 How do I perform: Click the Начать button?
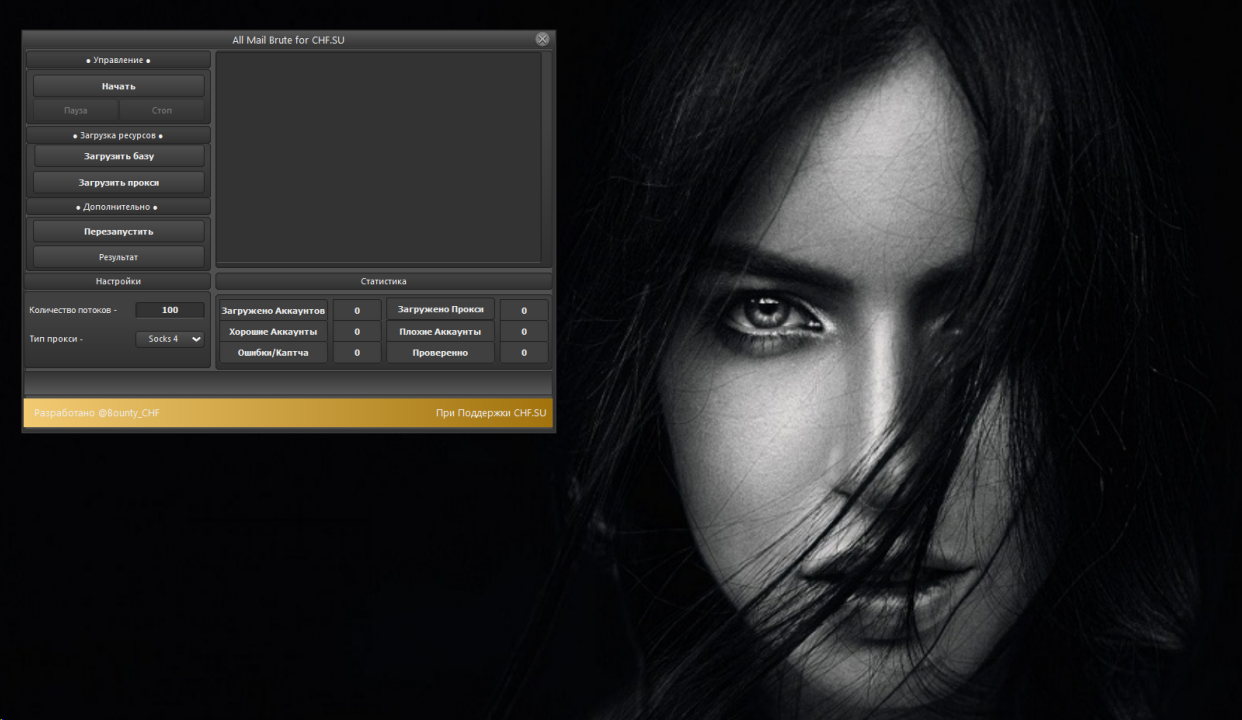(x=118, y=86)
